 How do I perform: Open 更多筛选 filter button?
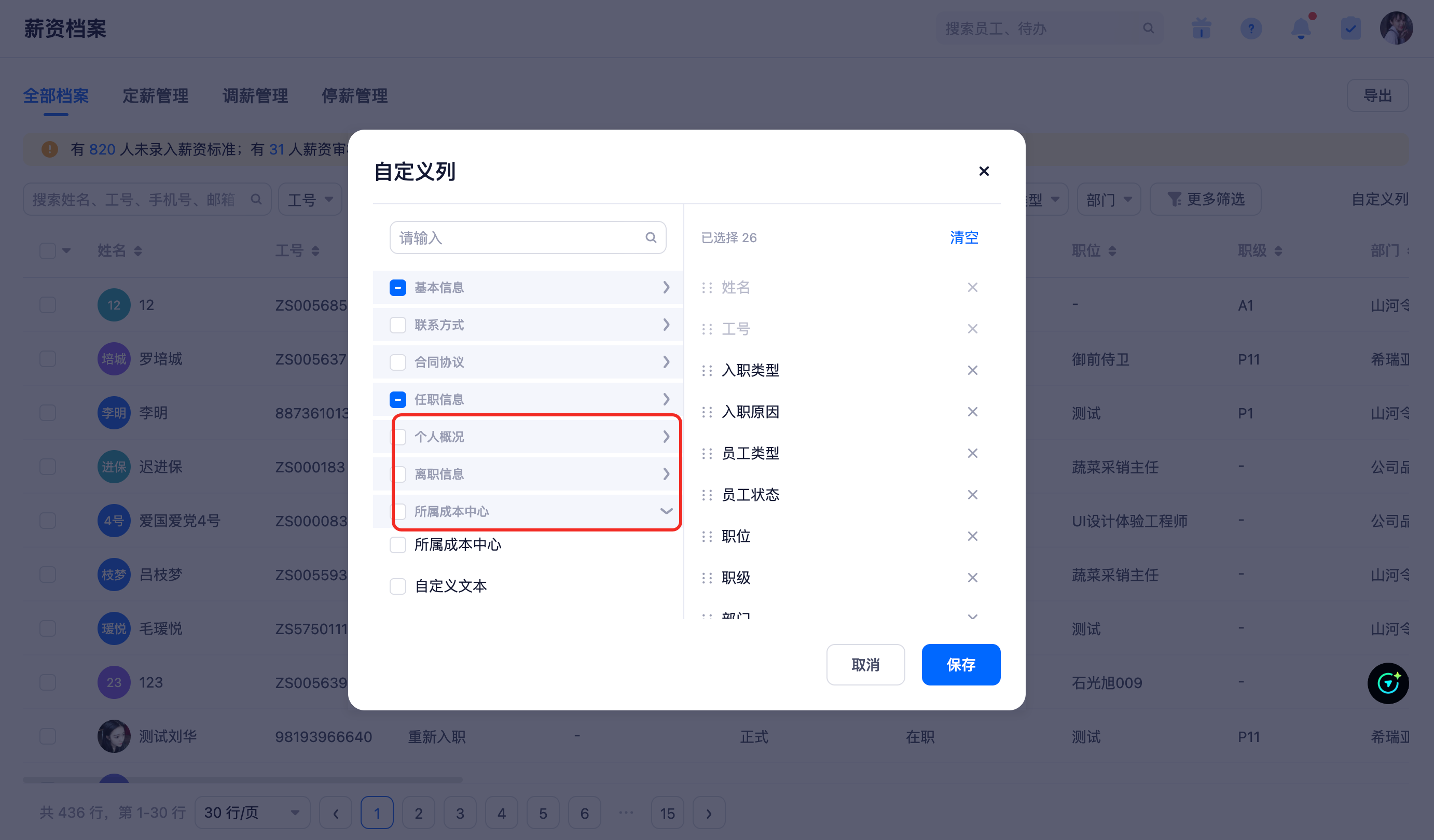(x=1205, y=200)
